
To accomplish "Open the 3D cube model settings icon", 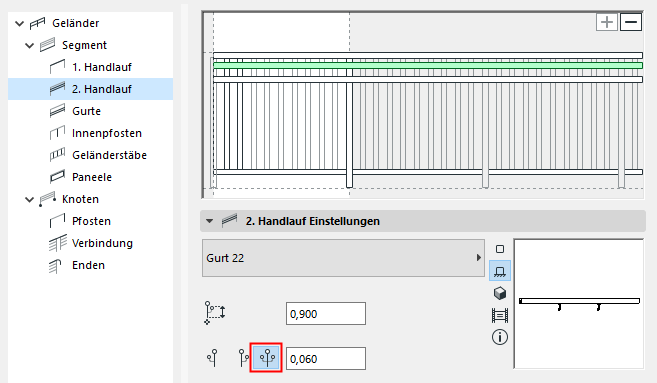I will 500,293.
